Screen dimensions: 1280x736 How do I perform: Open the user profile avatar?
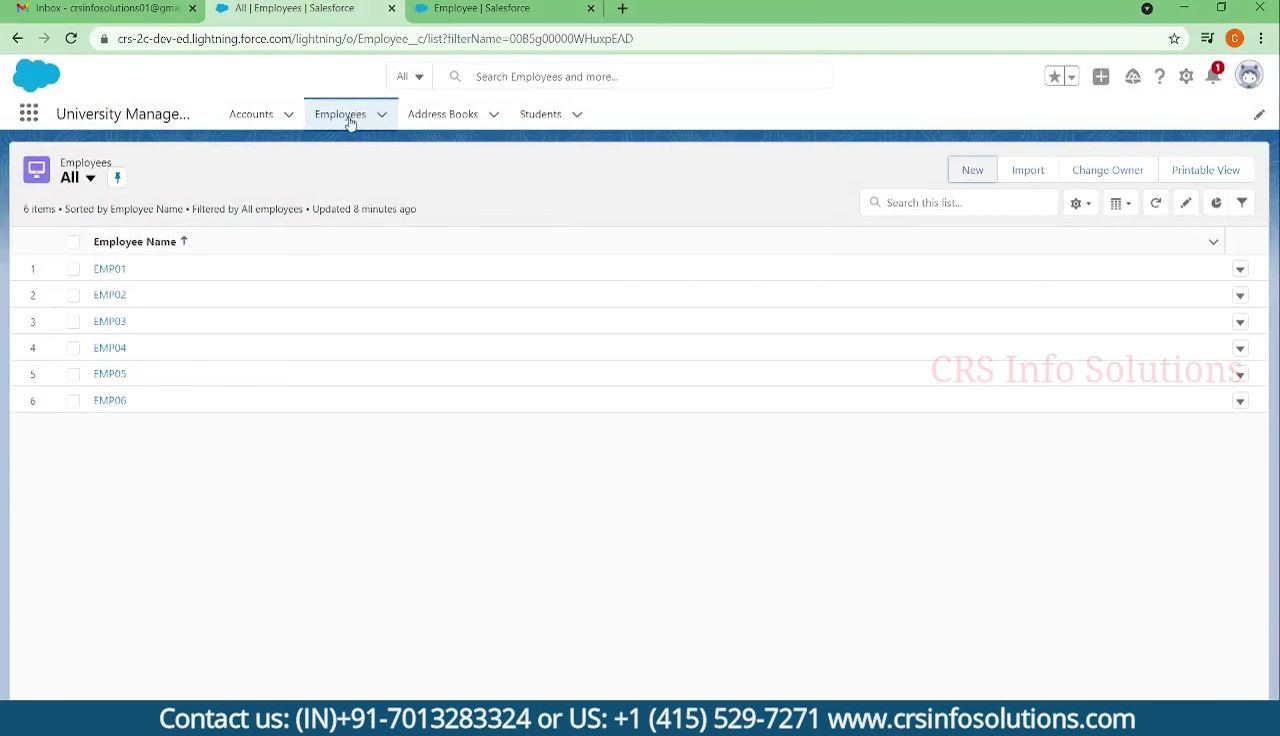pos(1249,76)
